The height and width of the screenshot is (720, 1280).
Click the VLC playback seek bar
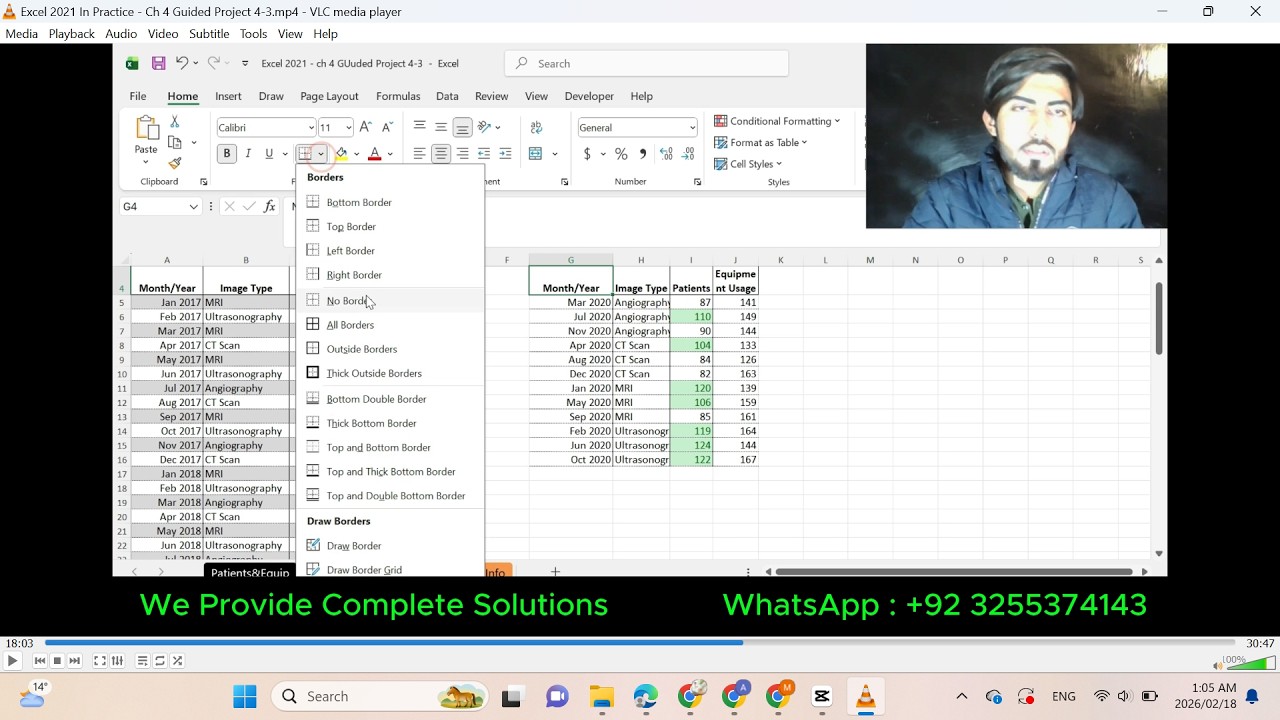(639, 643)
